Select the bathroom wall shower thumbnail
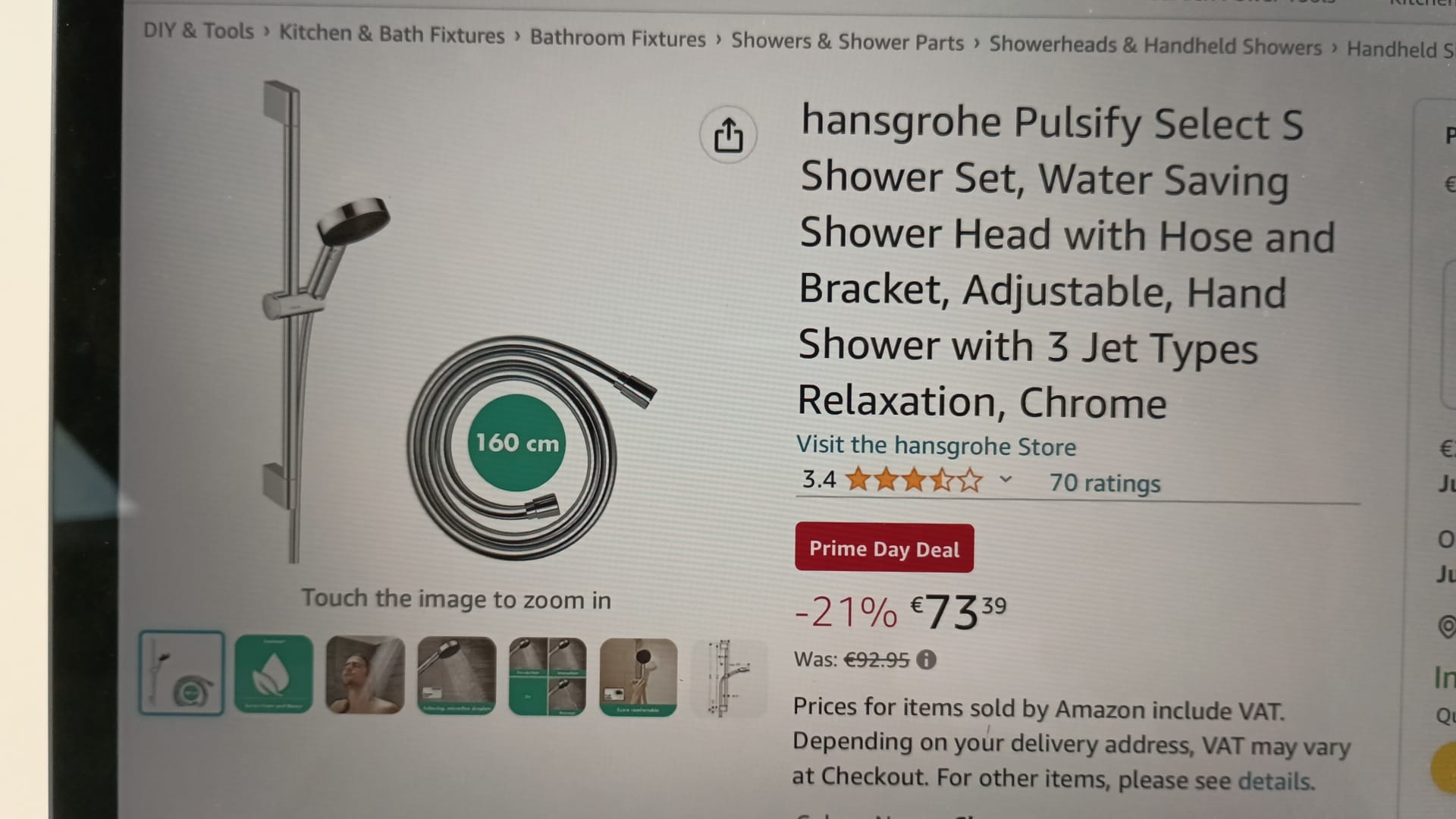 point(639,677)
